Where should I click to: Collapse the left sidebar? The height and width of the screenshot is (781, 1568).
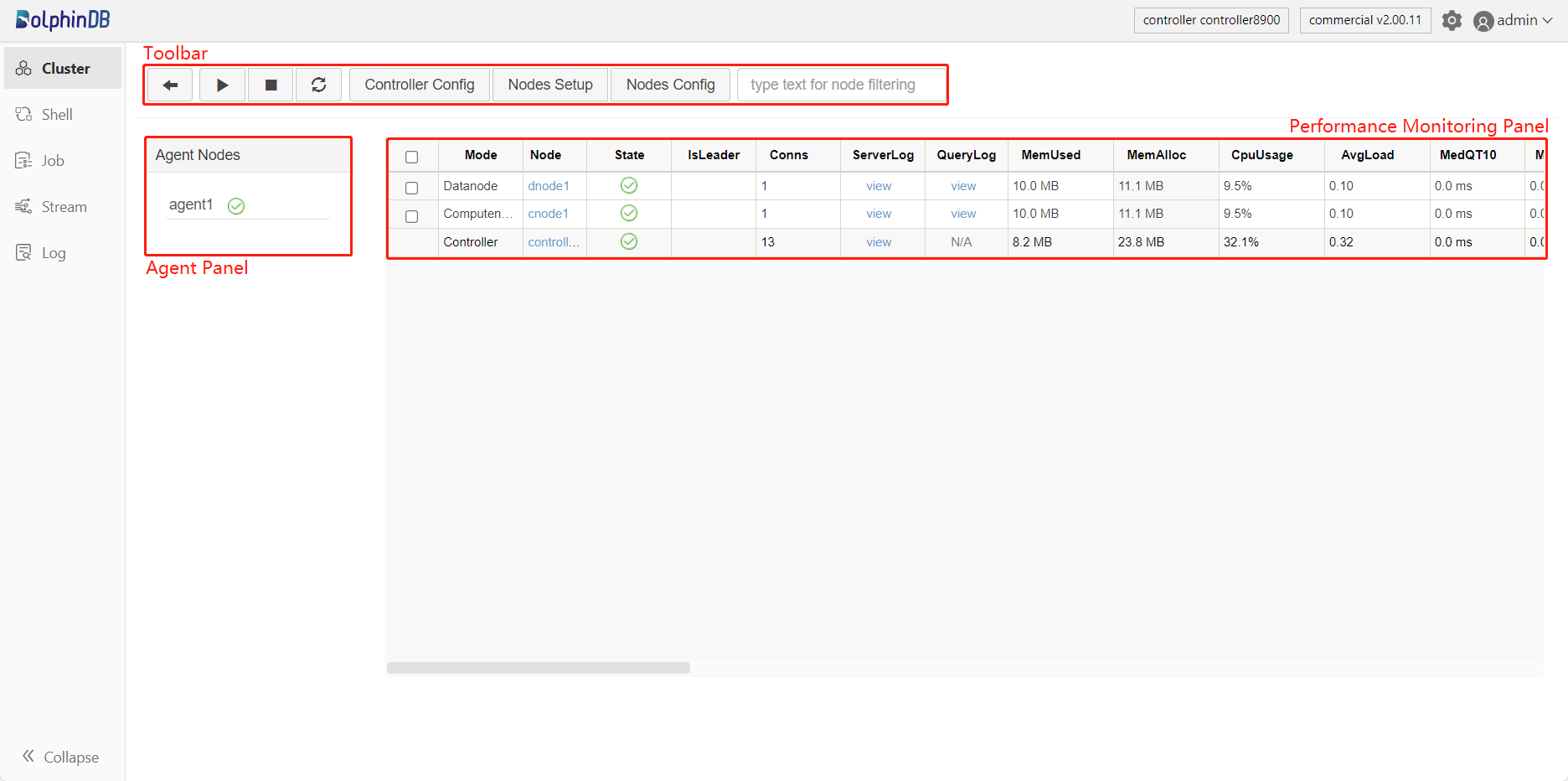[x=60, y=757]
